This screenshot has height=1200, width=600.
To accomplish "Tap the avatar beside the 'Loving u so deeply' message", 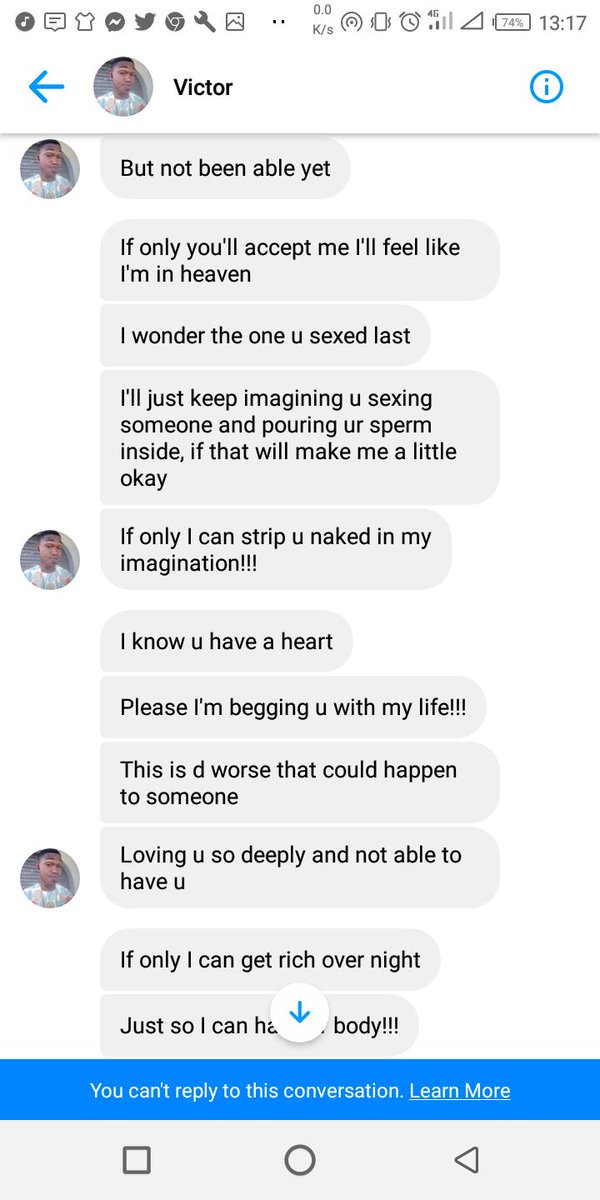I will tap(50, 879).
